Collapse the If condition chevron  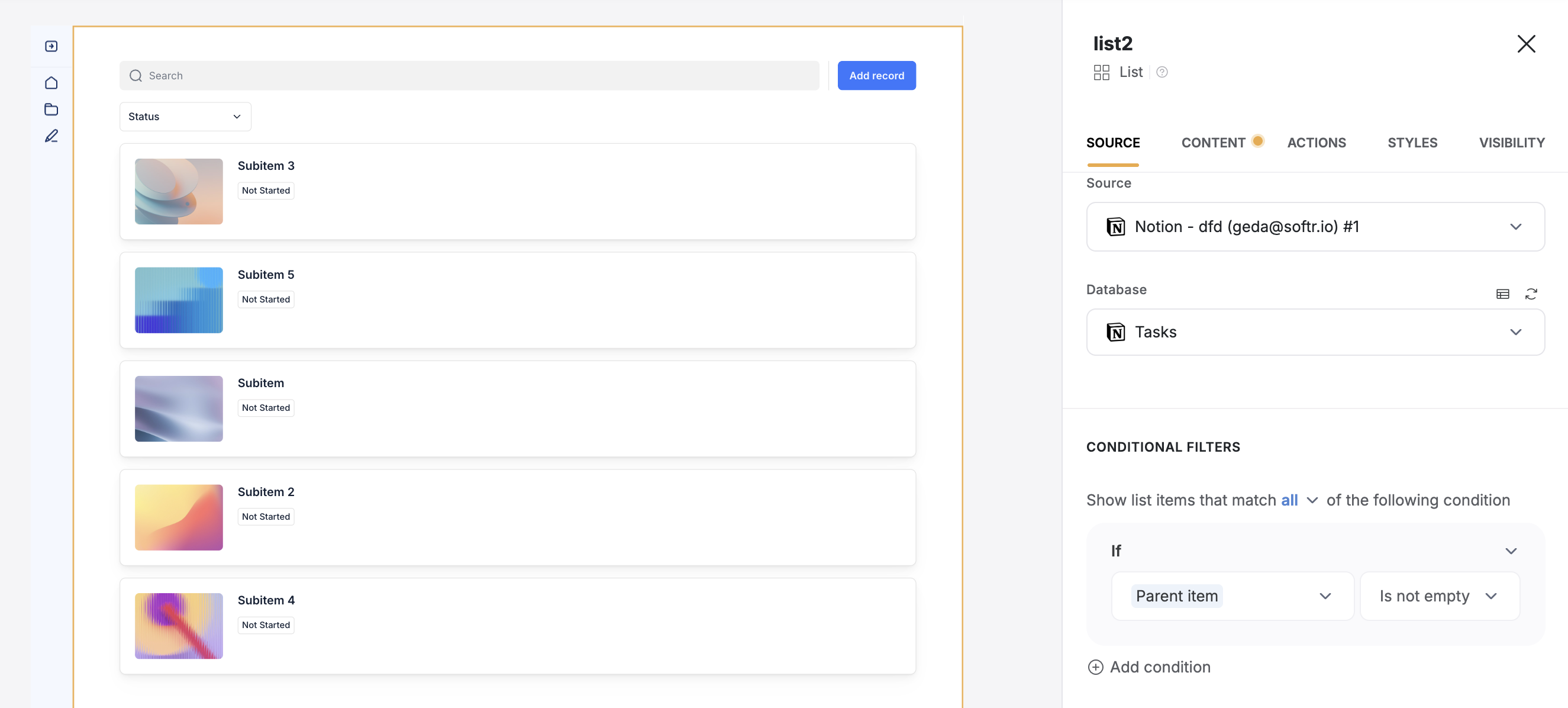1510,551
